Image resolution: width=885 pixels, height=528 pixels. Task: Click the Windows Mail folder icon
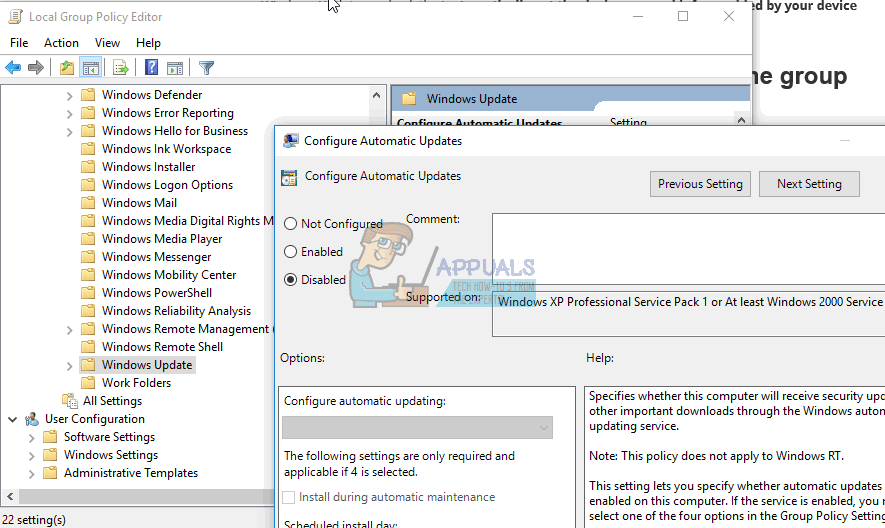coord(88,203)
